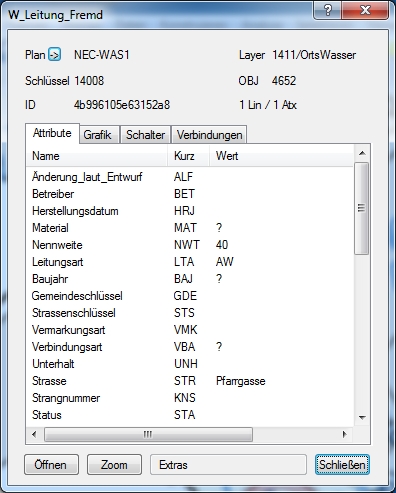This screenshot has height=493, width=396.
Task: Click the vertical scrollbar up arrow
Action: [x=362, y=153]
